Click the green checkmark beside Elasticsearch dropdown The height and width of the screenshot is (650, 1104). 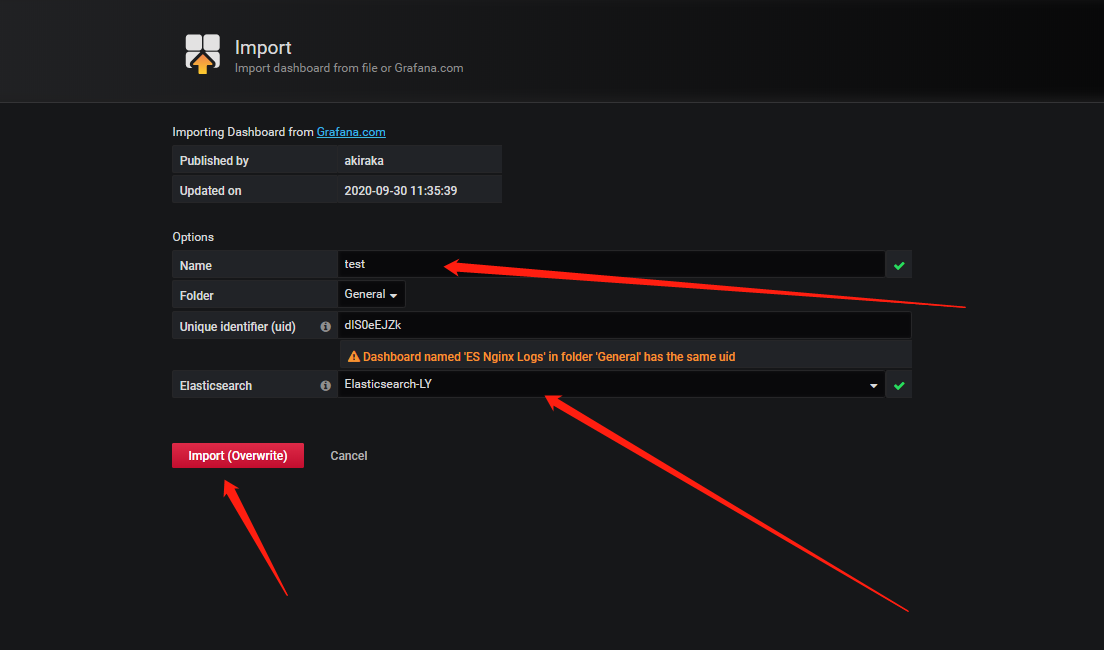899,385
